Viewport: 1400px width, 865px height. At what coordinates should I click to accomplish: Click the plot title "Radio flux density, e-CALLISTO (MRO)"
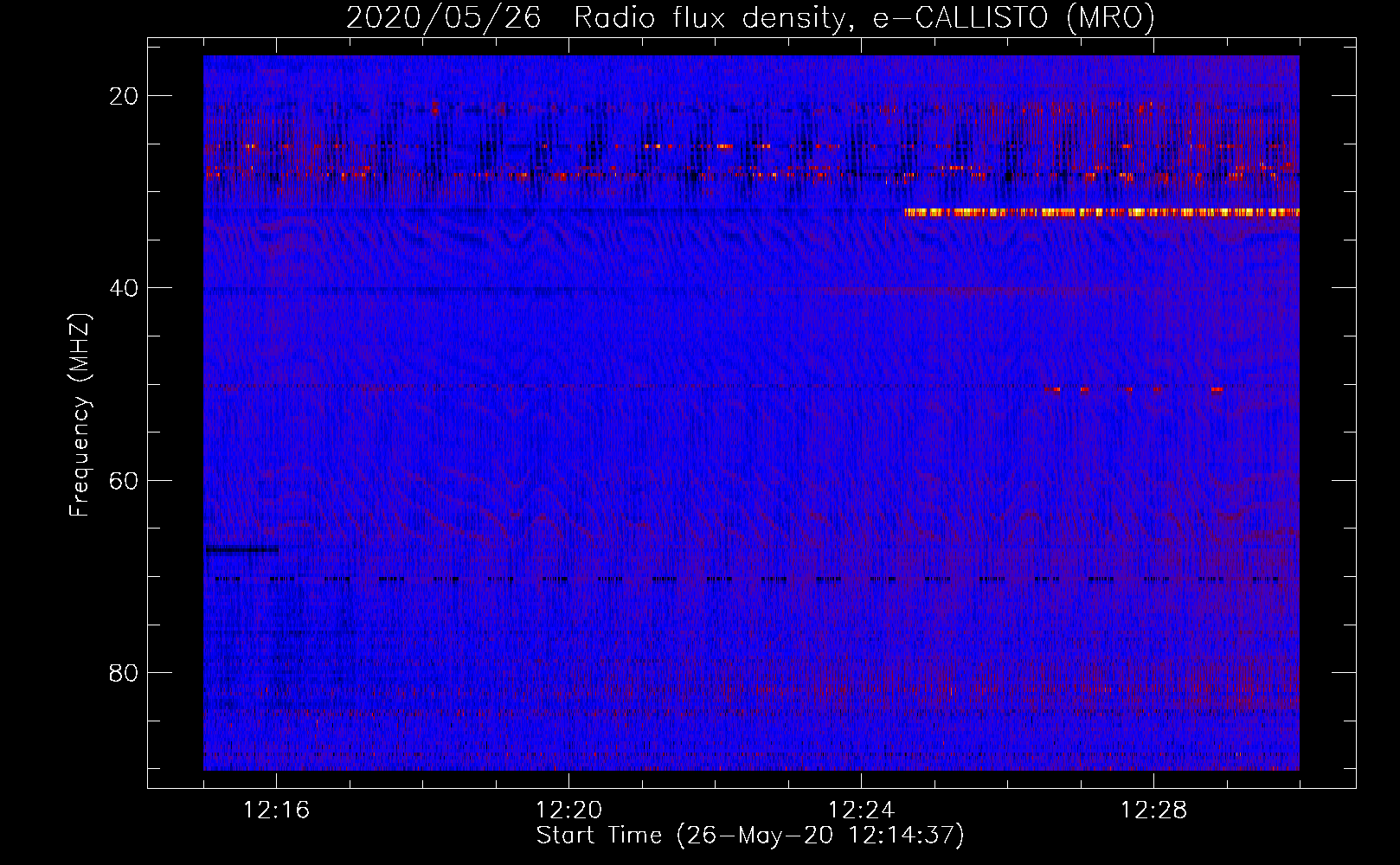[x=864, y=17]
